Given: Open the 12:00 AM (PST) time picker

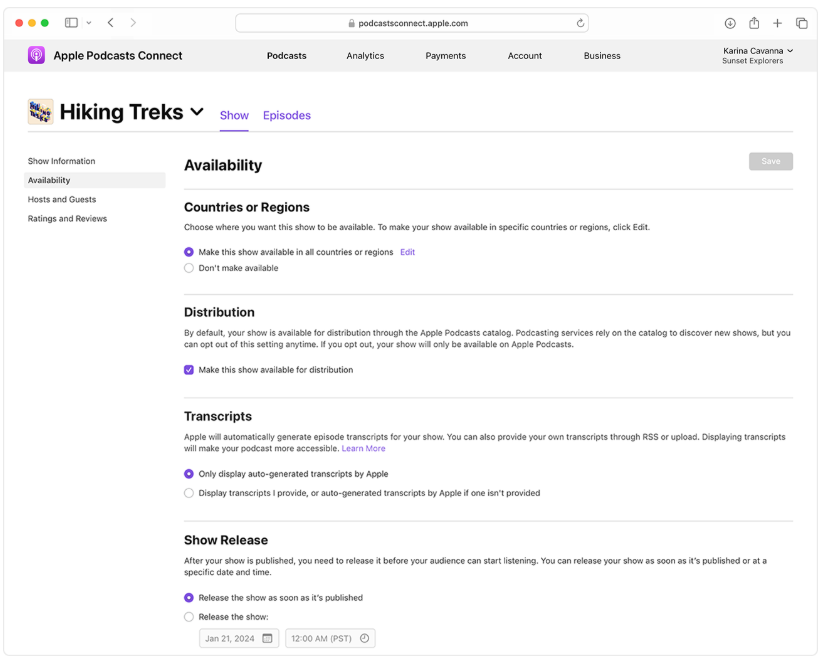Looking at the screenshot, I should point(330,638).
